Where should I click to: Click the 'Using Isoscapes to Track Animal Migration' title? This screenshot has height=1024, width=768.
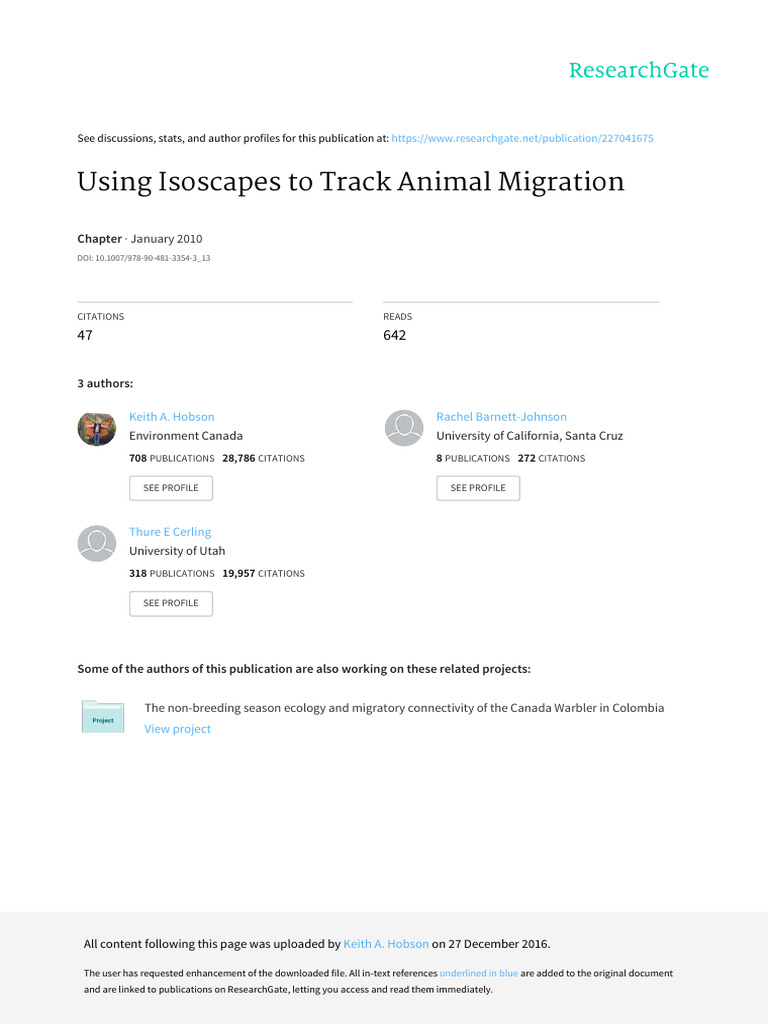pos(351,182)
